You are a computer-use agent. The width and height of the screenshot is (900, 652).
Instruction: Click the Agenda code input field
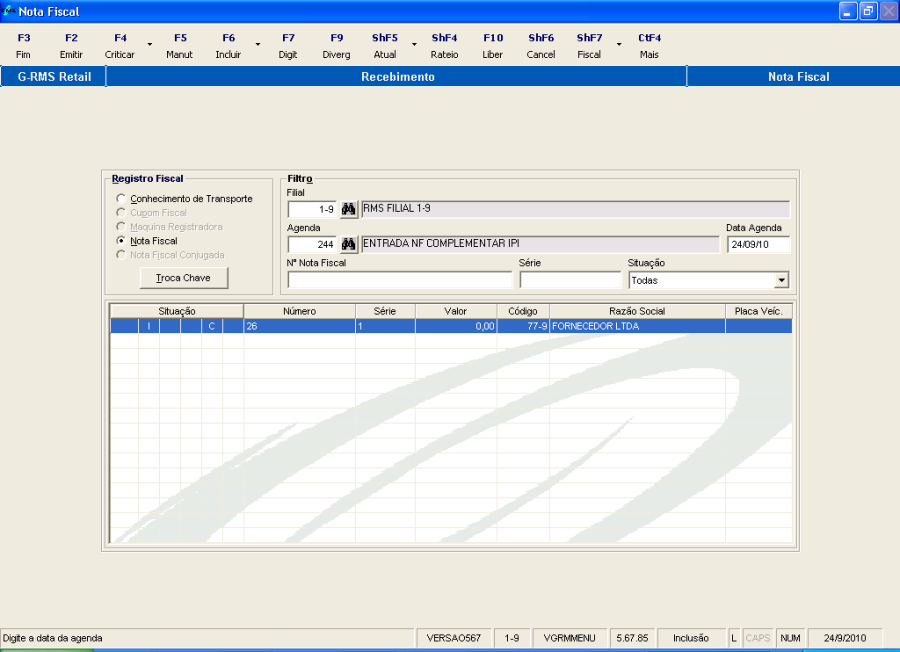312,244
